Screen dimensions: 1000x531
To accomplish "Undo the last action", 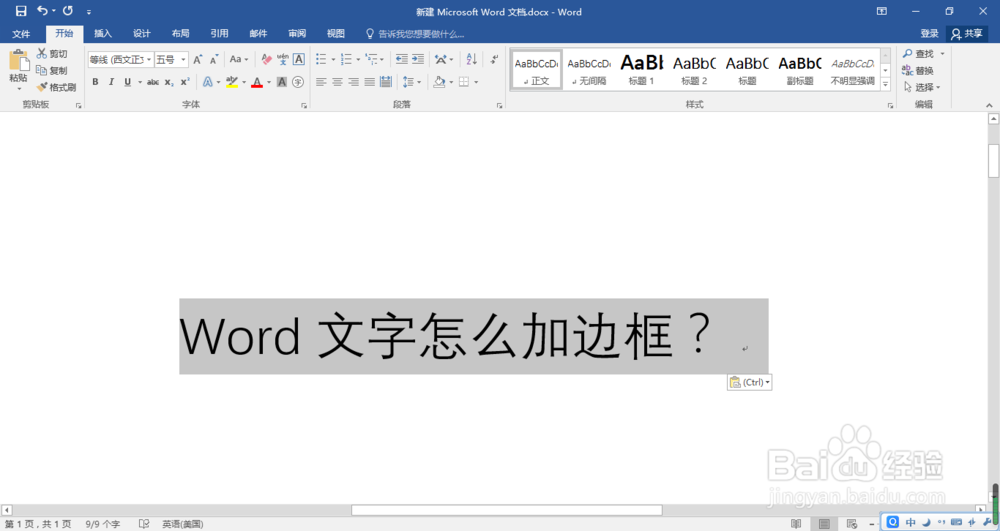I will pyautogui.click(x=42, y=11).
